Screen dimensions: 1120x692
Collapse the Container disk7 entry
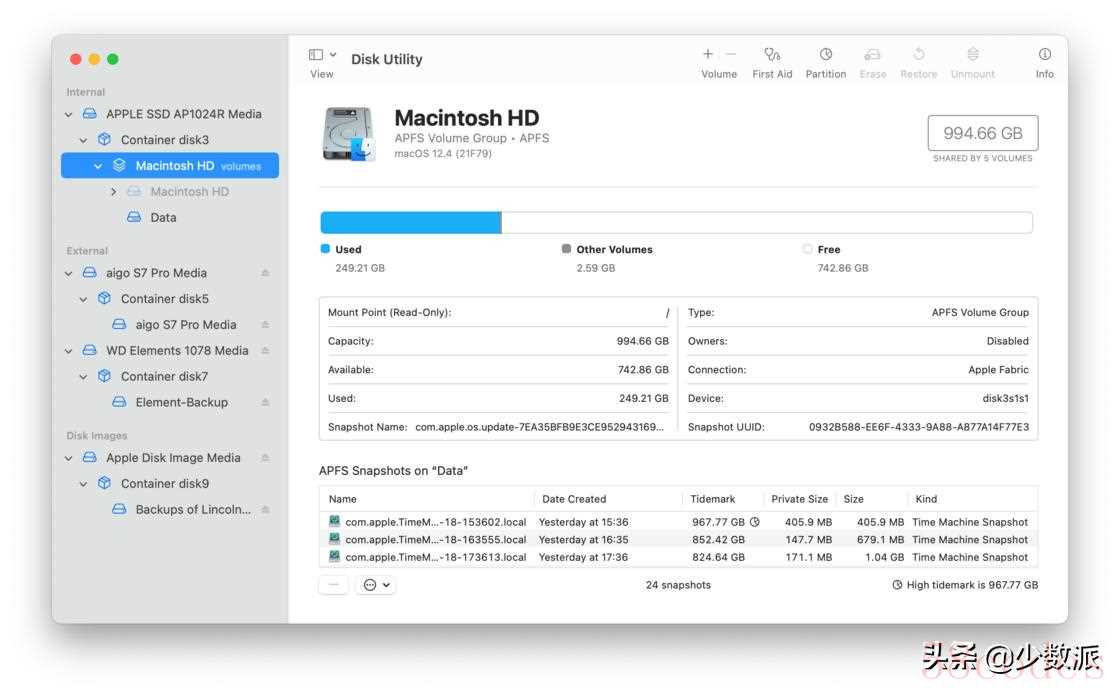84,377
